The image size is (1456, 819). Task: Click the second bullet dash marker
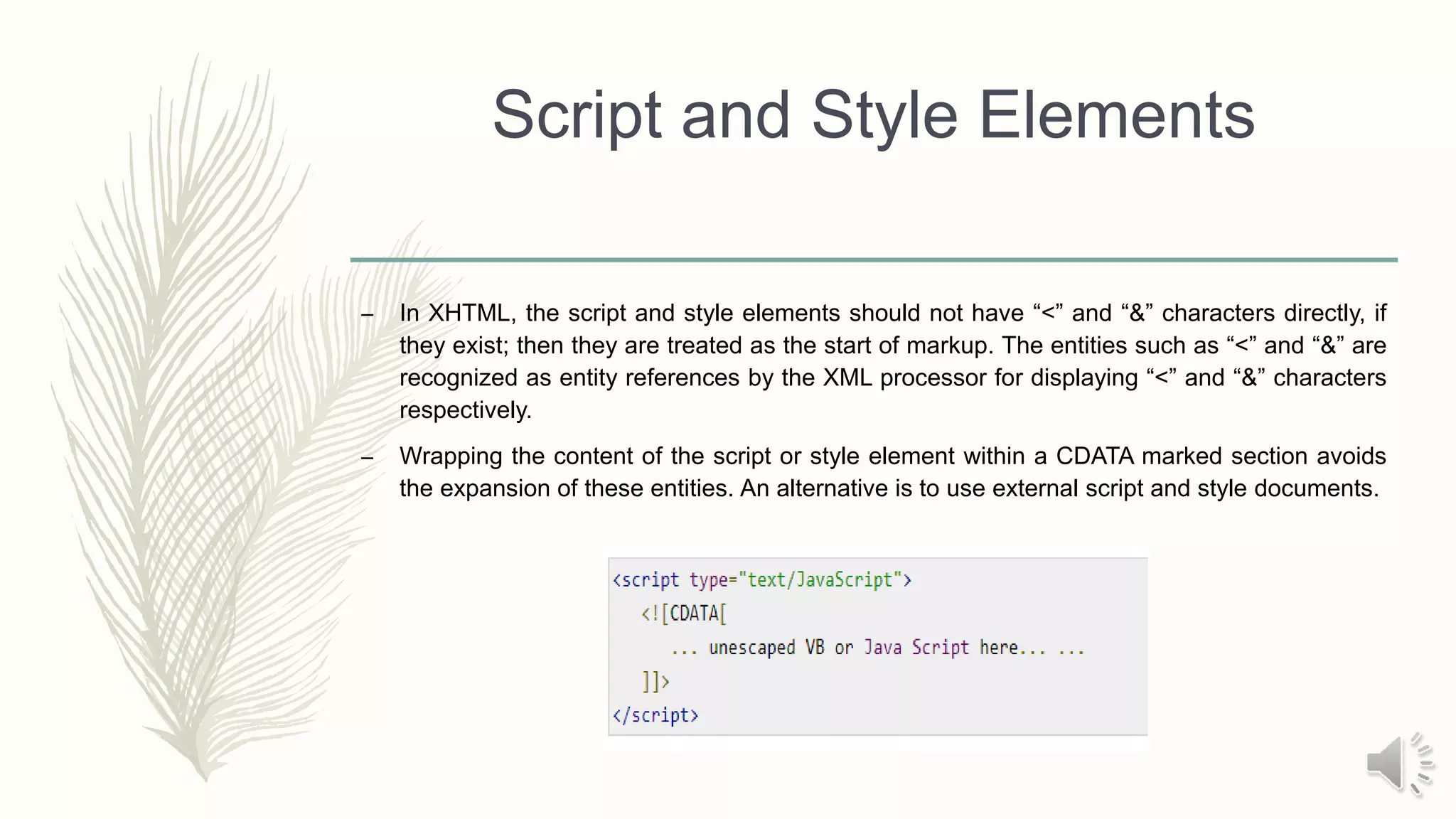click(368, 458)
